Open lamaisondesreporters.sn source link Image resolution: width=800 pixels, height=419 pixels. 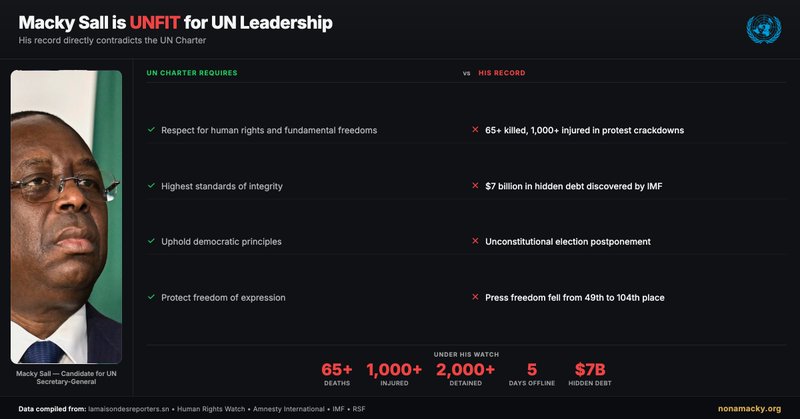coord(132,408)
